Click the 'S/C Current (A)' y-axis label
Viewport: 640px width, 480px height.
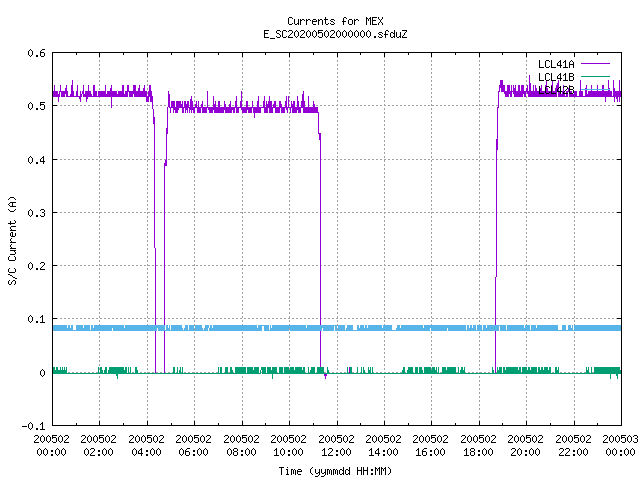pyautogui.click(x=13, y=240)
